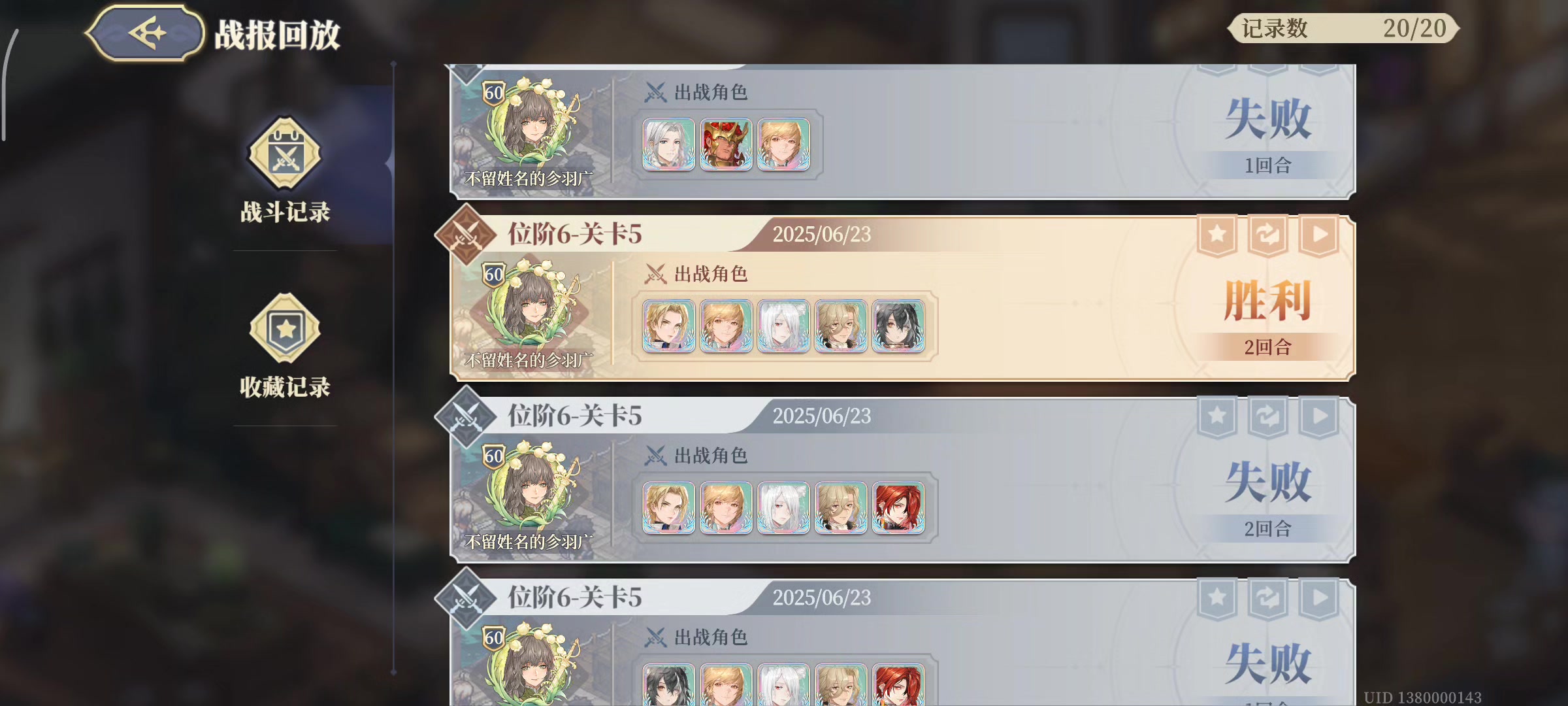Select the red-helmet character in top record
The image size is (1568, 706).
coord(726,144)
